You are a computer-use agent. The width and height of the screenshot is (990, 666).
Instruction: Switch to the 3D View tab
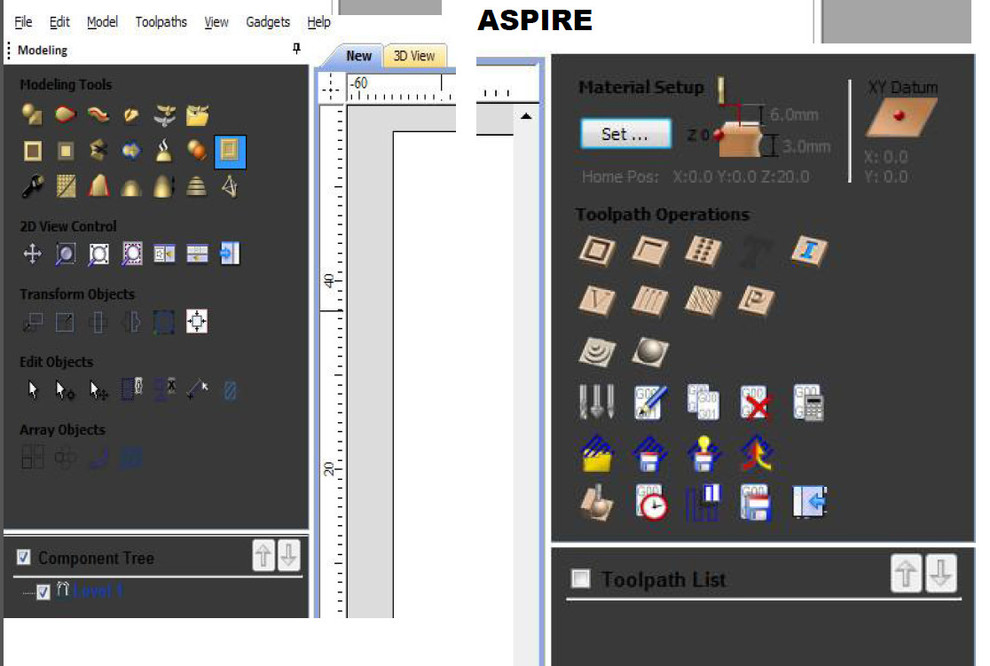(414, 56)
